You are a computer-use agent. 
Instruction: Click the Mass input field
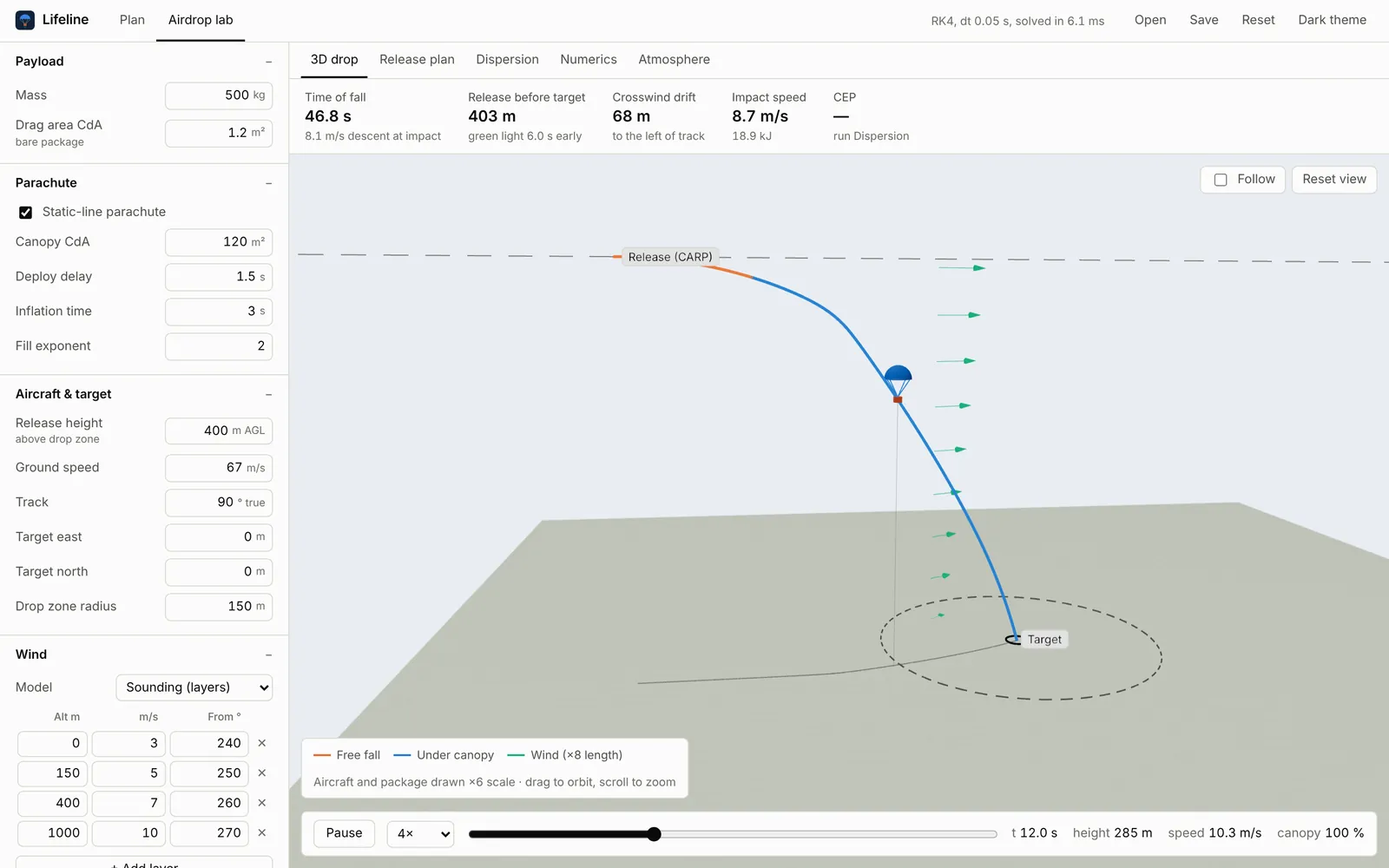click(219, 95)
